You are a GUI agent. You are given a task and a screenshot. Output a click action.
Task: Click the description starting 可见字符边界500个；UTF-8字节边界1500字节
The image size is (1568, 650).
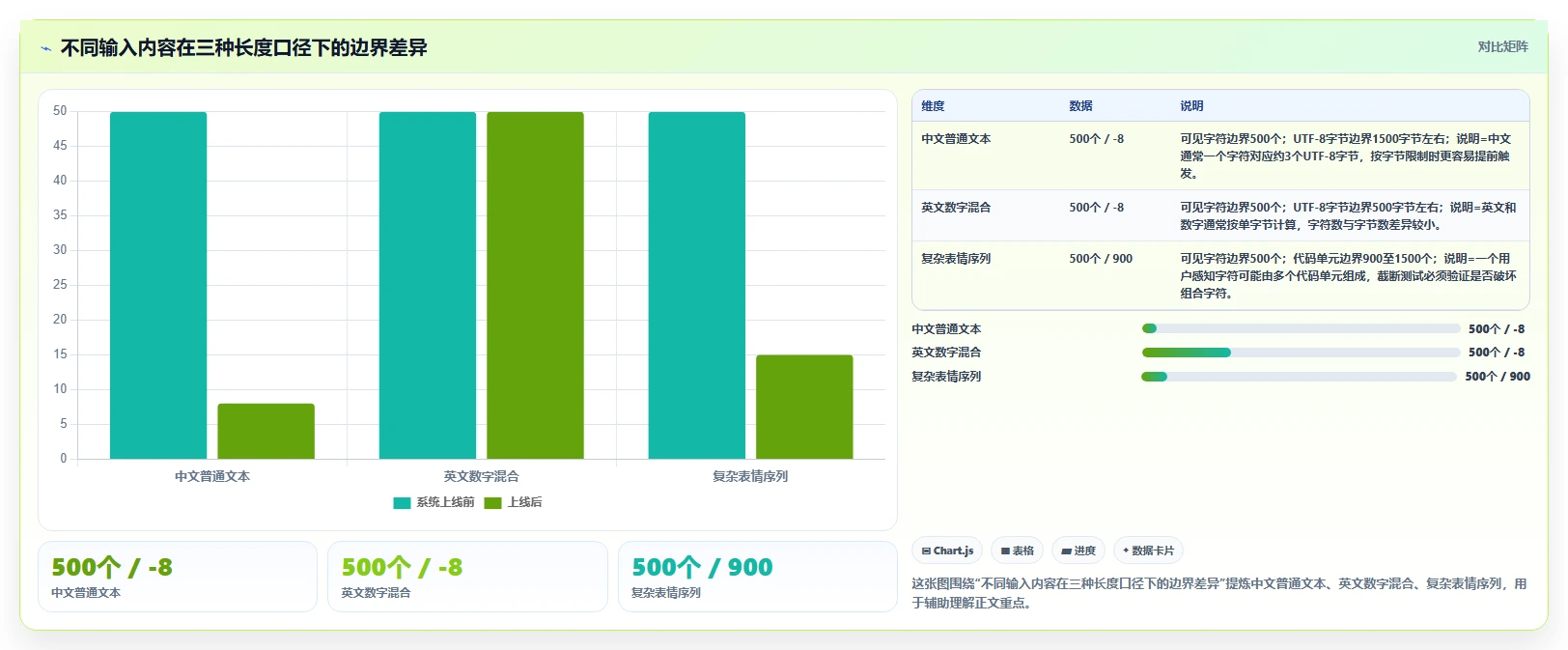tap(1348, 156)
